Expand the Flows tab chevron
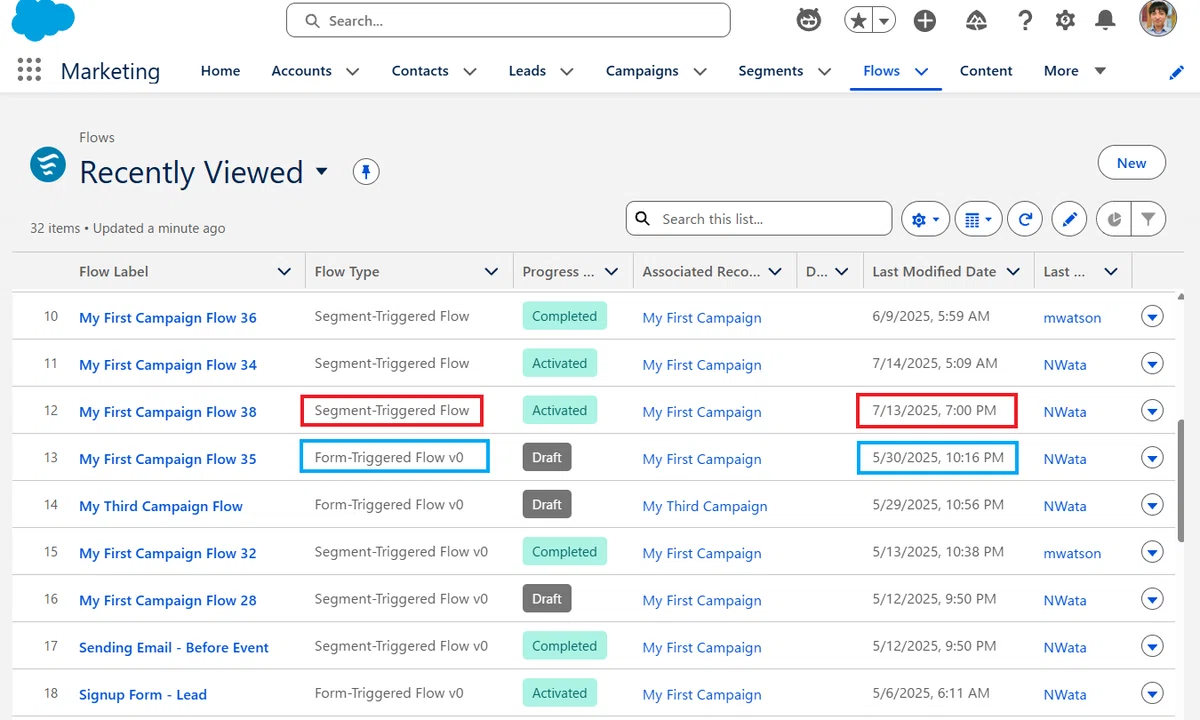 coord(922,72)
